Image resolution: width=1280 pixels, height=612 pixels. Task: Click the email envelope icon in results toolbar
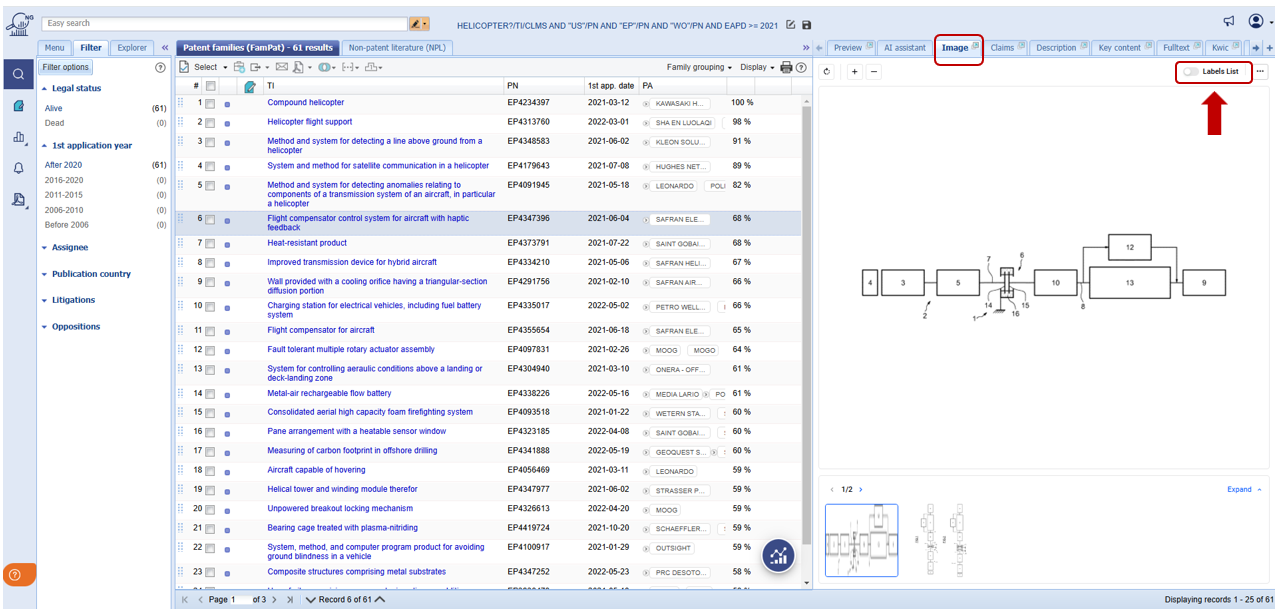tap(282, 67)
